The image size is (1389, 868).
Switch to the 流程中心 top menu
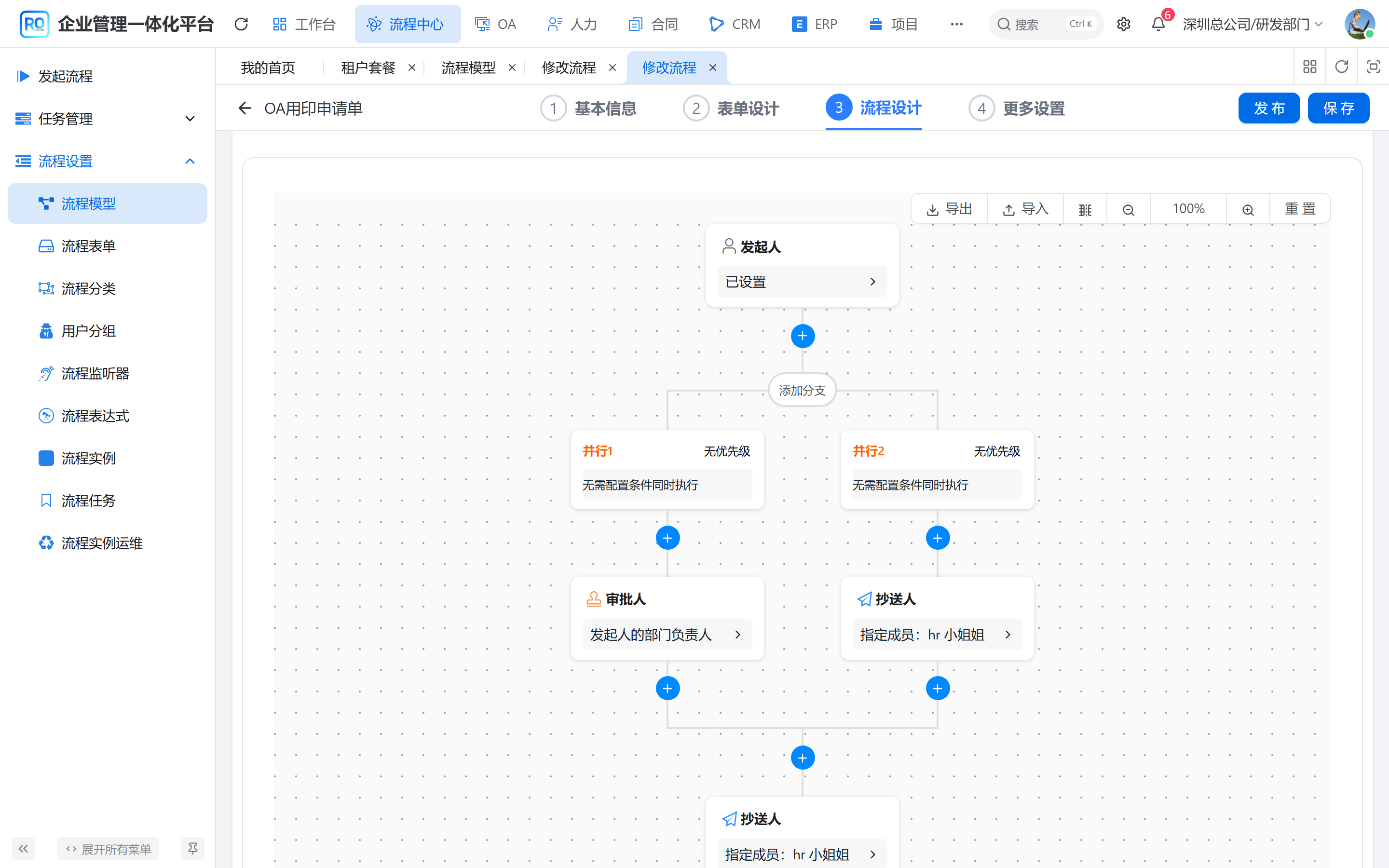[408, 24]
